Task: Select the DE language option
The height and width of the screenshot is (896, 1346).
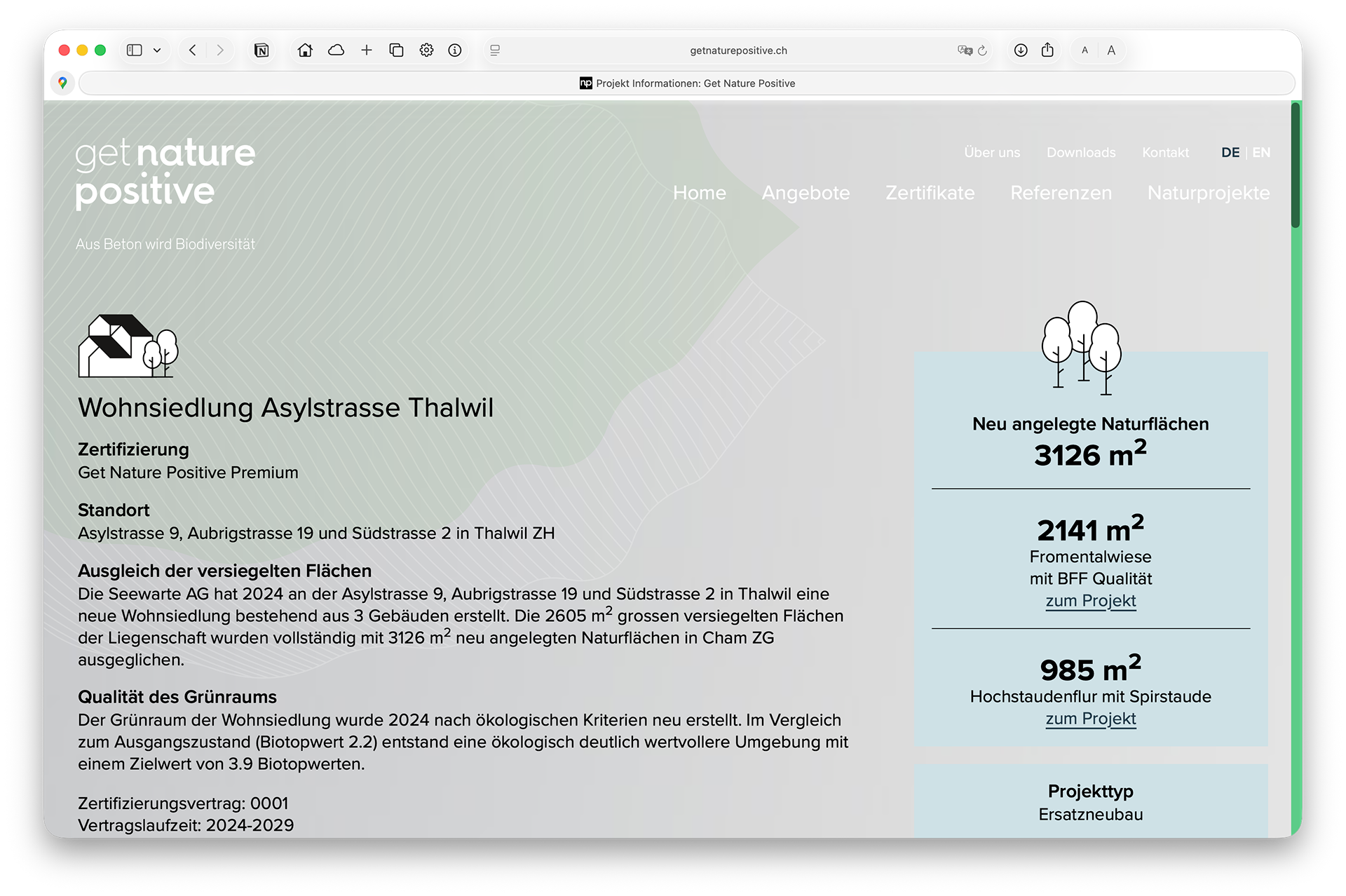Action: [1230, 152]
